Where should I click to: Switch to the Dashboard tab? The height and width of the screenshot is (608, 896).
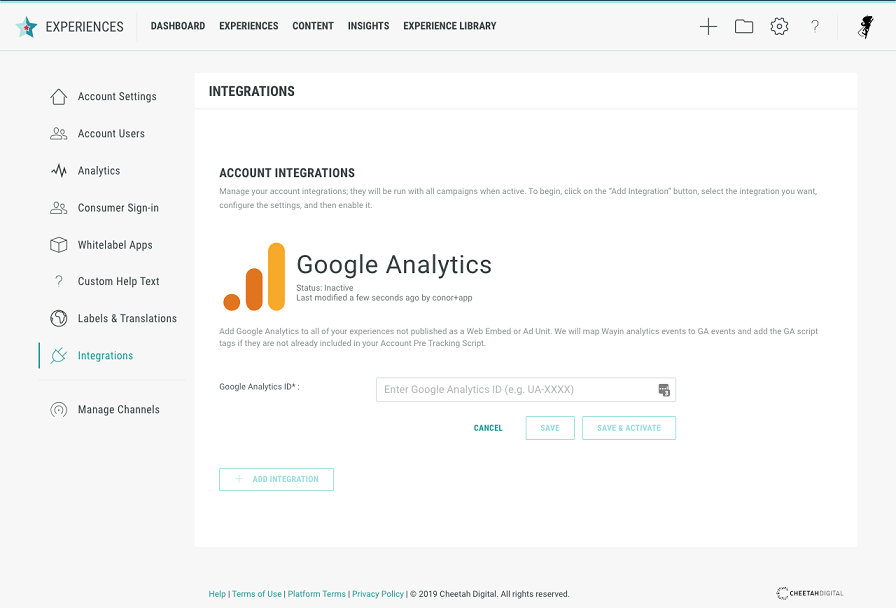pyautogui.click(x=178, y=26)
